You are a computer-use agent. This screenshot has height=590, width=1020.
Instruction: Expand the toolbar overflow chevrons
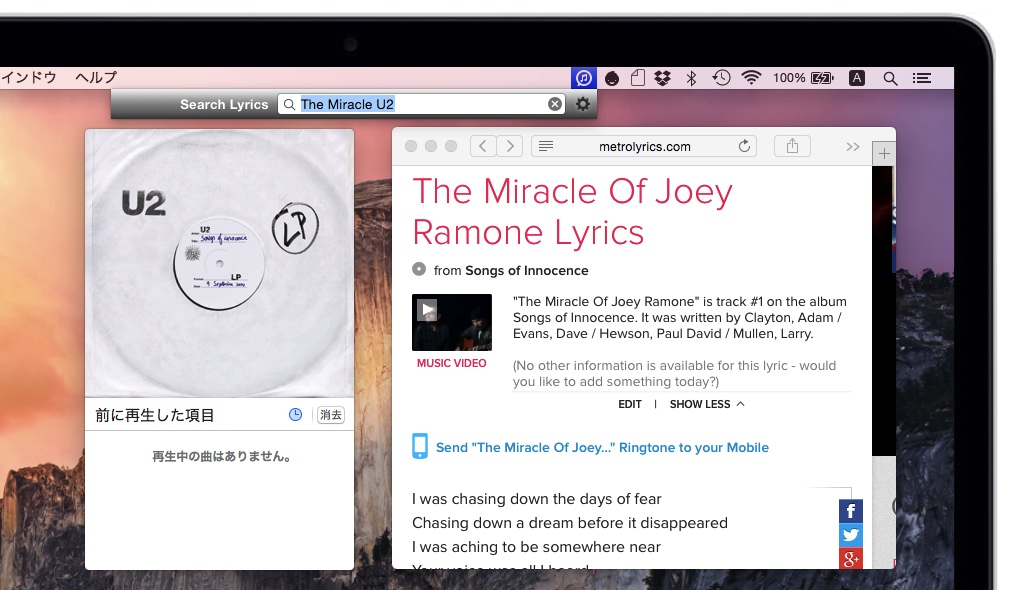[x=853, y=146]
